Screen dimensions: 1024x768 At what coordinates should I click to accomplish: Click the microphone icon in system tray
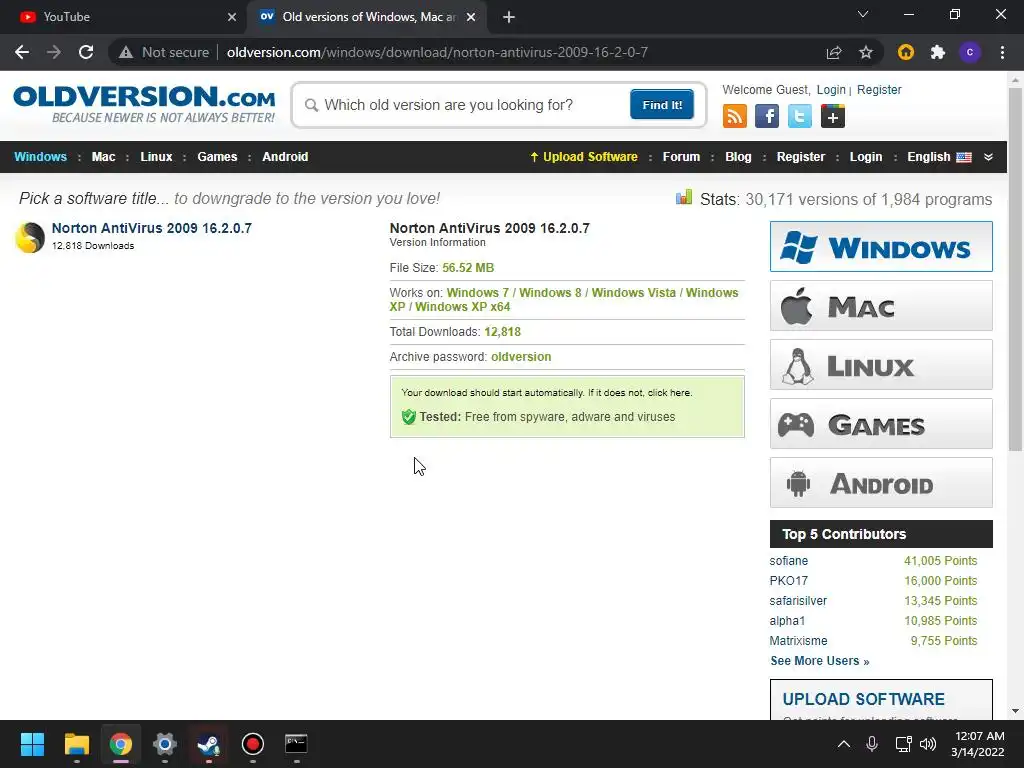872,744
